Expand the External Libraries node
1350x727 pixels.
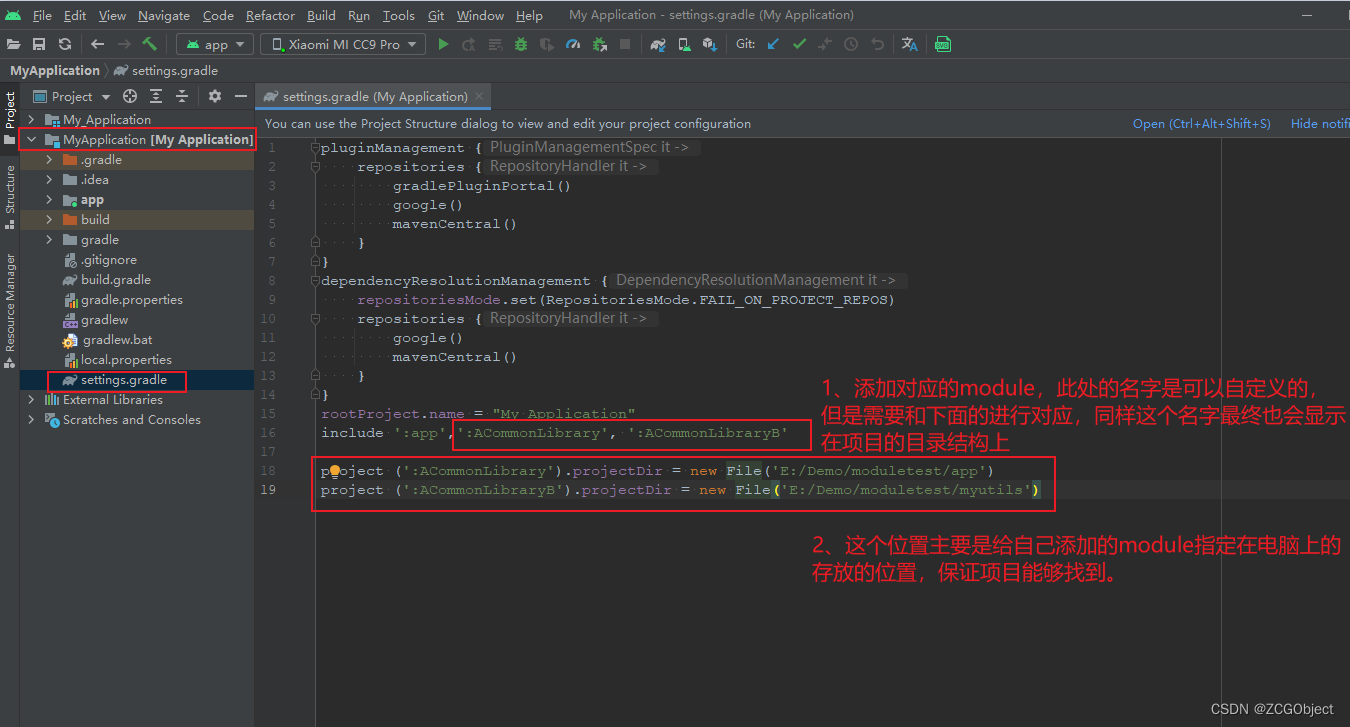31,399
